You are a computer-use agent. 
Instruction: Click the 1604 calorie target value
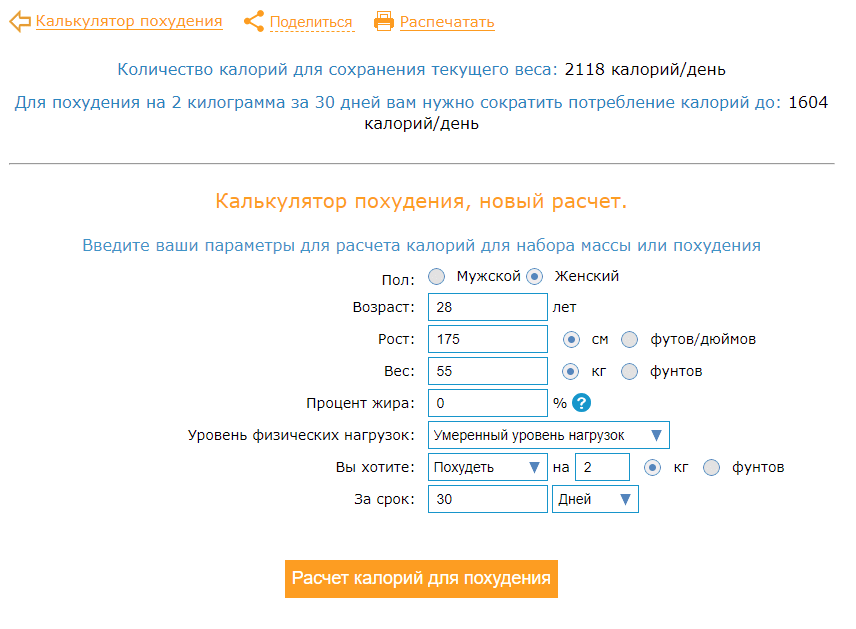pyautogui.click(x=808, y=102)
